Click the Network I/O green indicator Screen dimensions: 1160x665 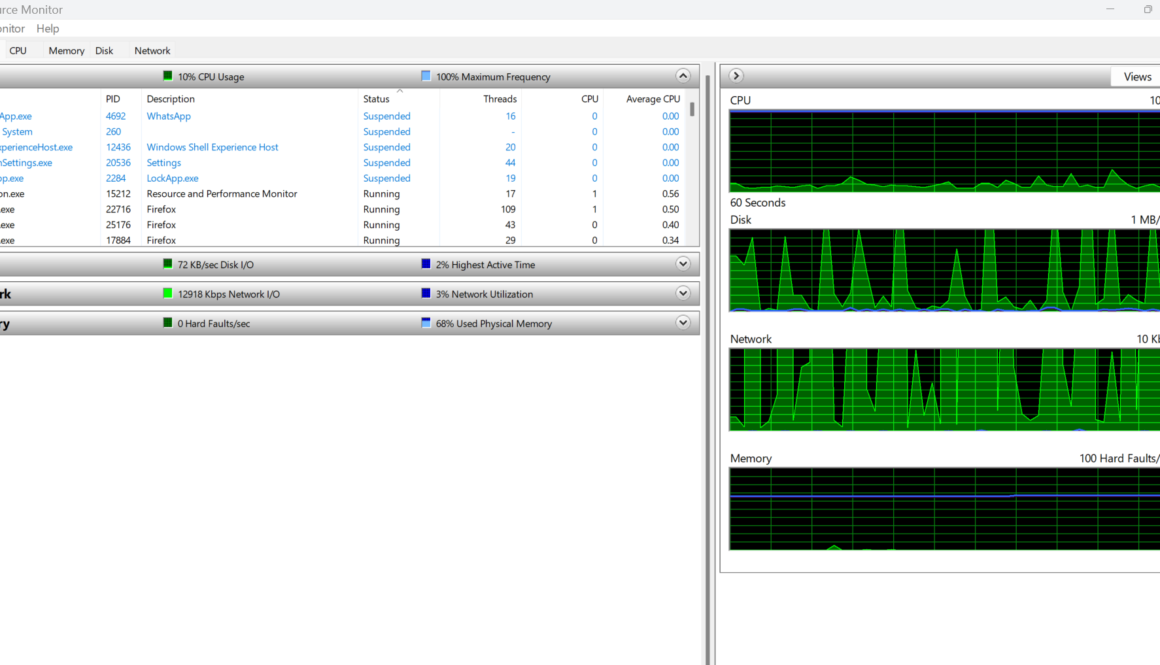(x=168, y=294)
